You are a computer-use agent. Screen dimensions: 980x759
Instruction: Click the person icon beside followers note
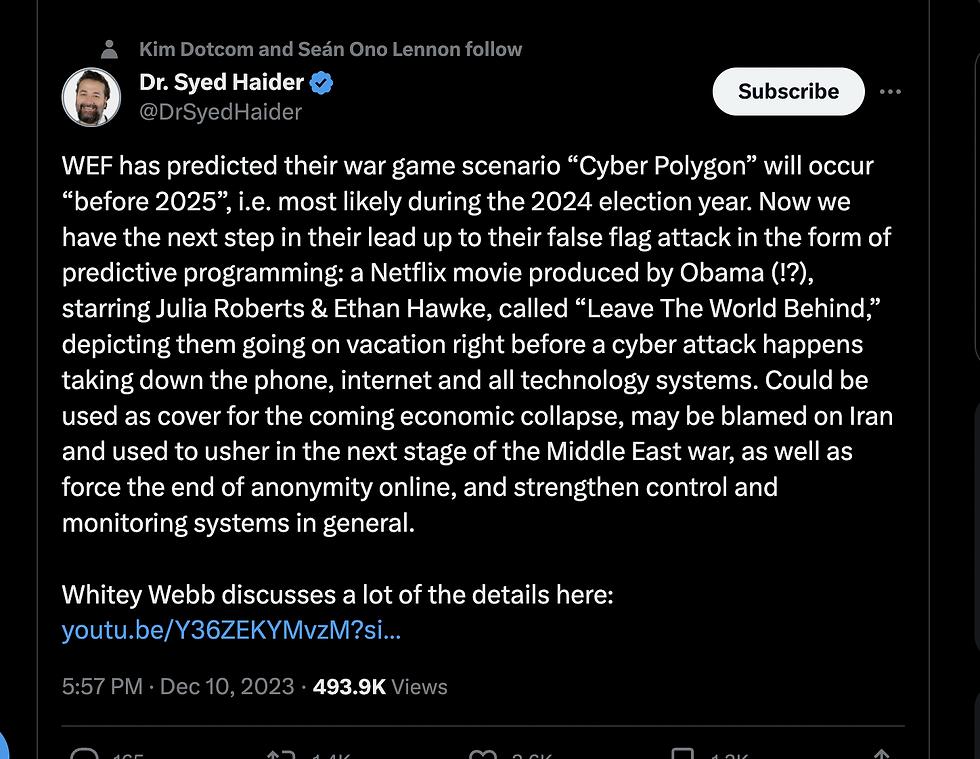tap(111, 49)
